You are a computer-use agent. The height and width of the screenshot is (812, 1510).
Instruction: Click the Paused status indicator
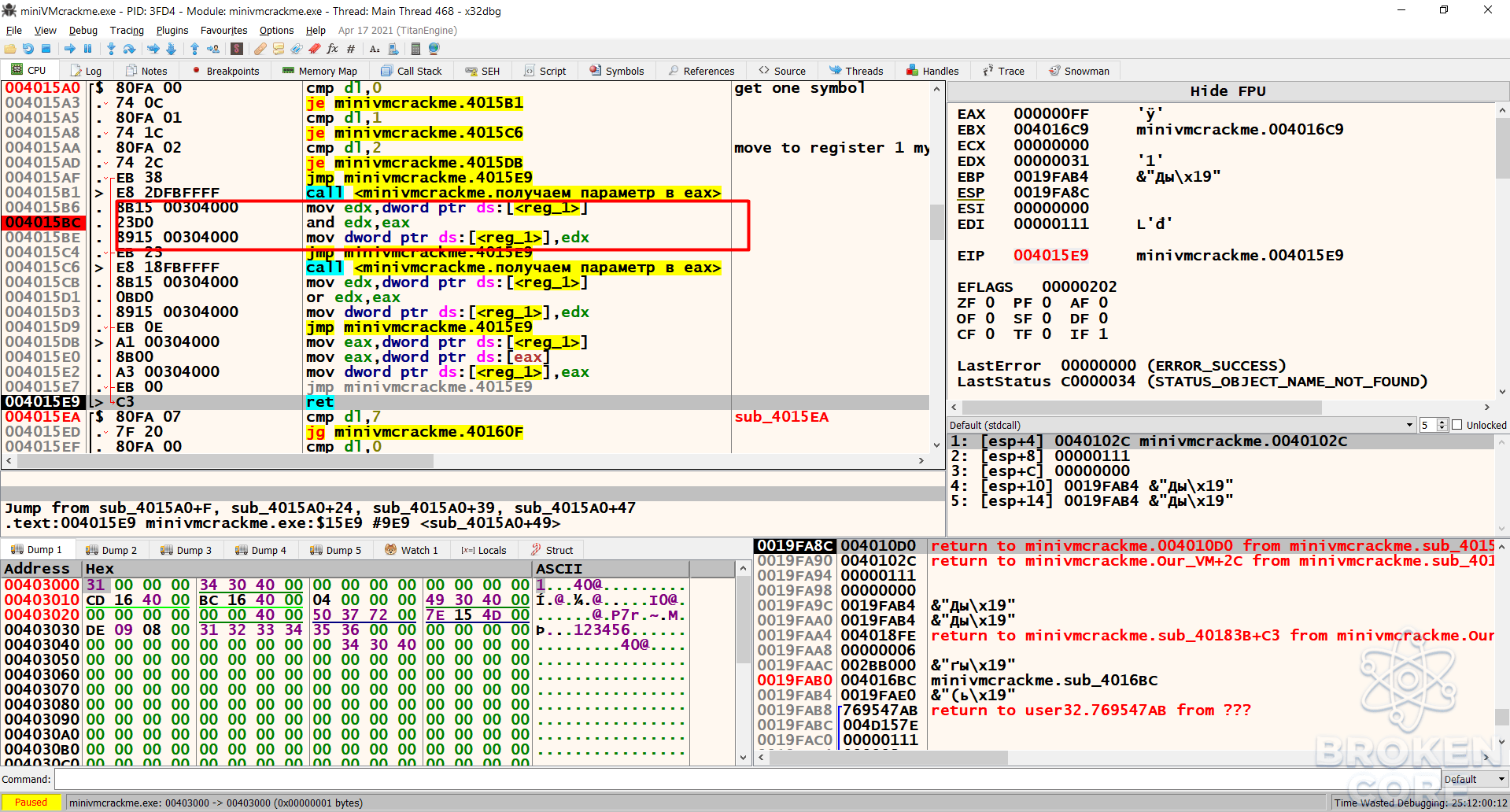pyautogui.click(x=31, y=803)
